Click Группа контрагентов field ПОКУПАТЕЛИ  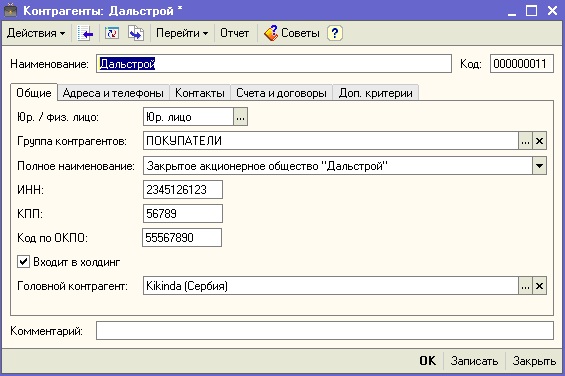pos(331,141)
